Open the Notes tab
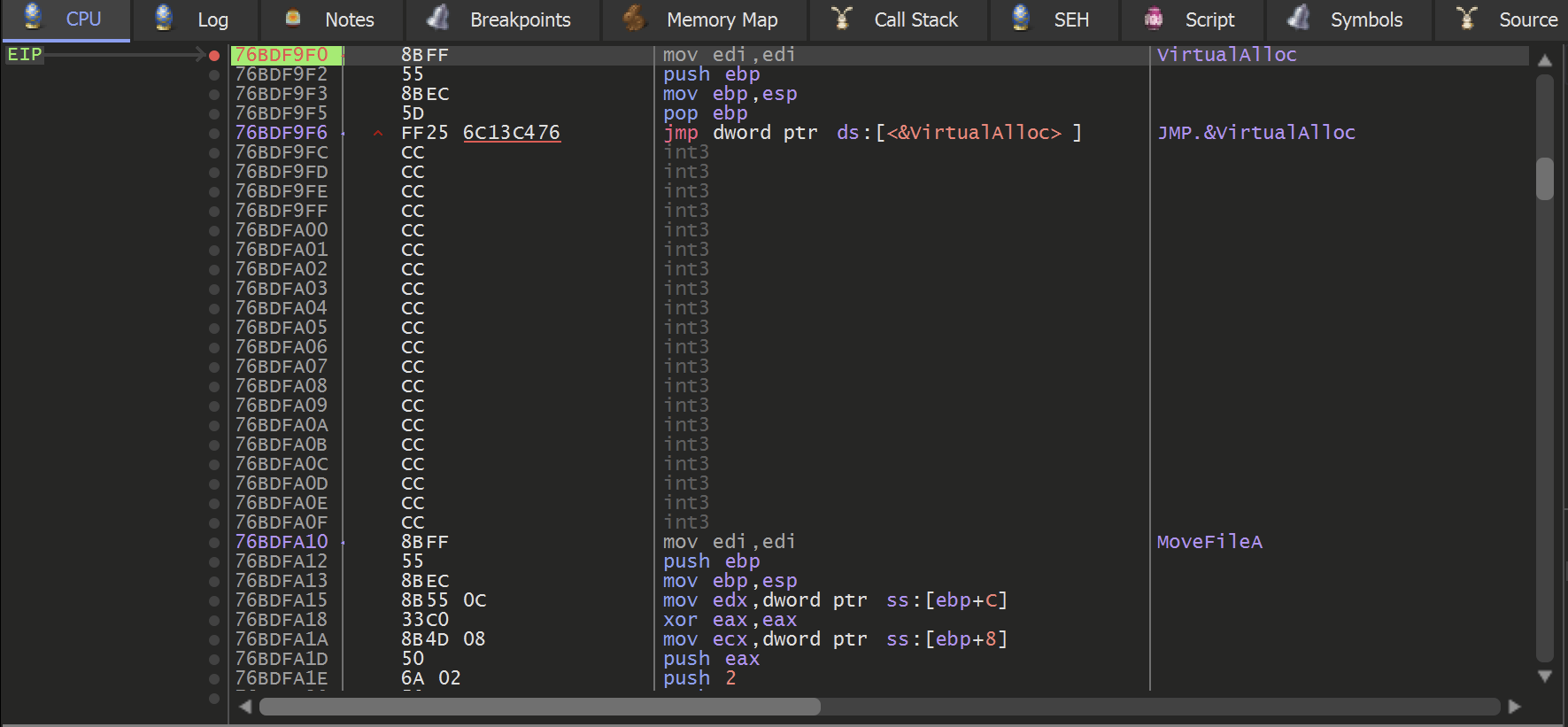1568x727 pixels. (331, 19)
